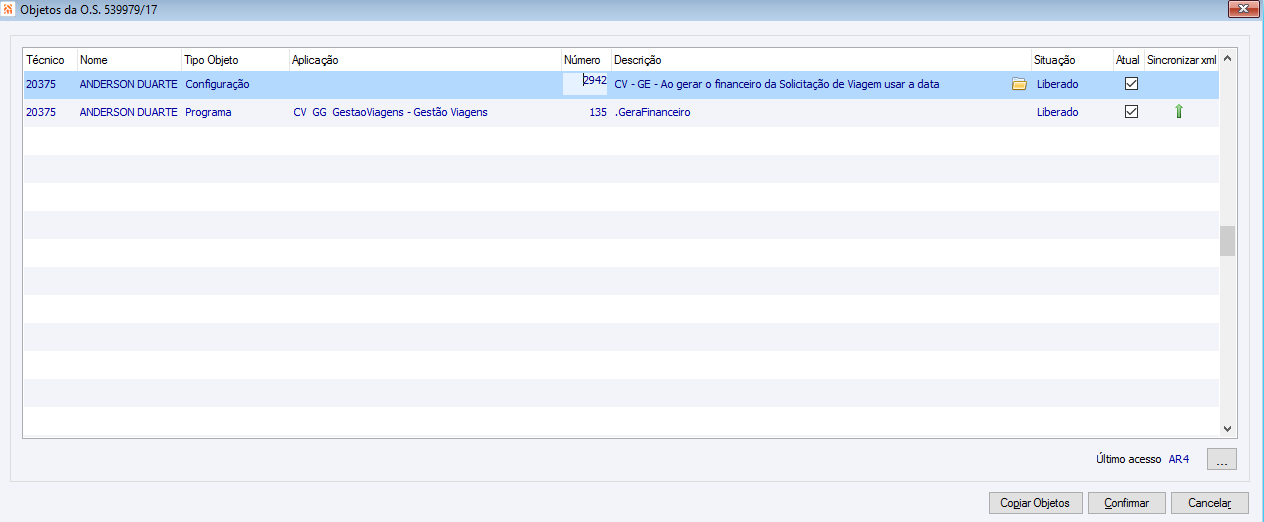Select the Programa cell in the second row

click(x=208, y=112)
